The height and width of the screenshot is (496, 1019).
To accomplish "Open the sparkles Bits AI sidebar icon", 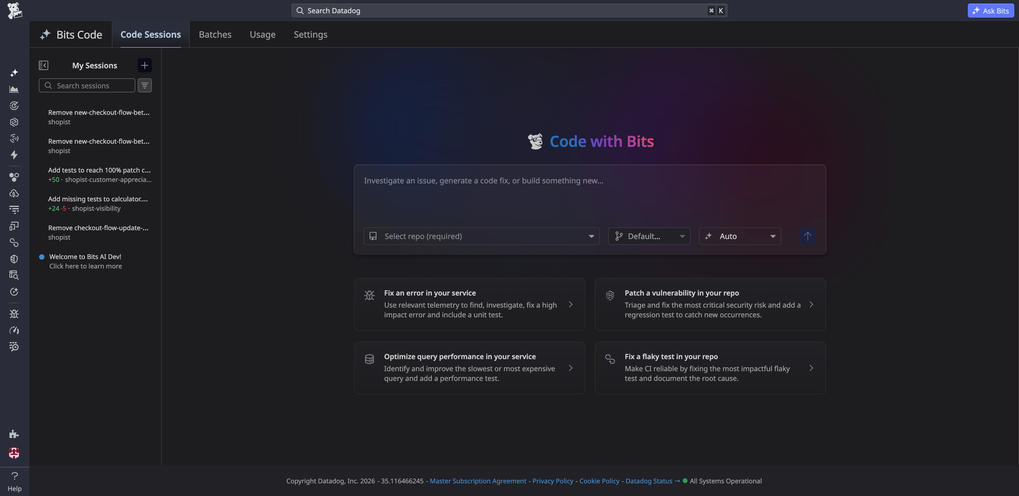I will point(14,73).
